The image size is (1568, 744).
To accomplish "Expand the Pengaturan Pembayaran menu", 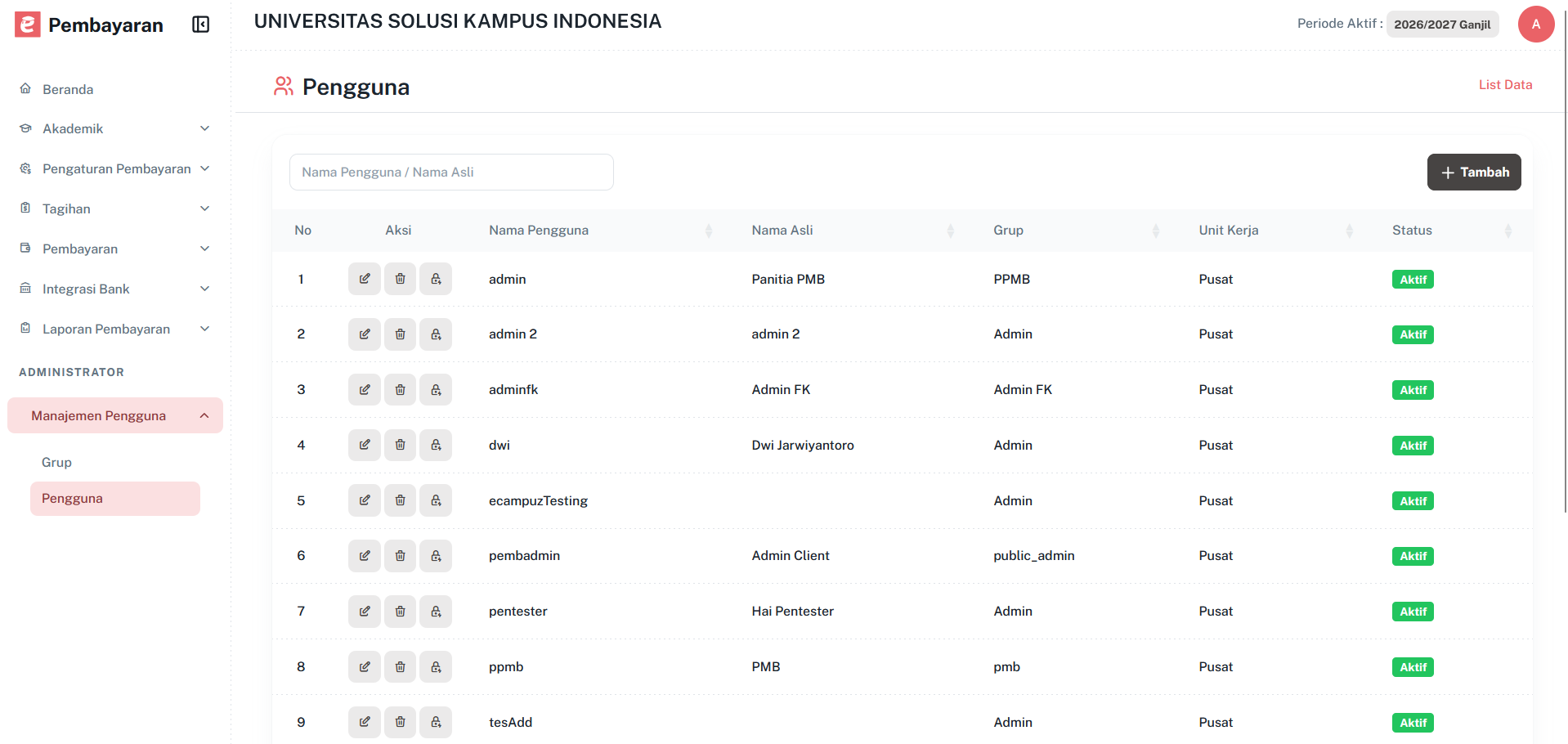I will click(114, 168).
